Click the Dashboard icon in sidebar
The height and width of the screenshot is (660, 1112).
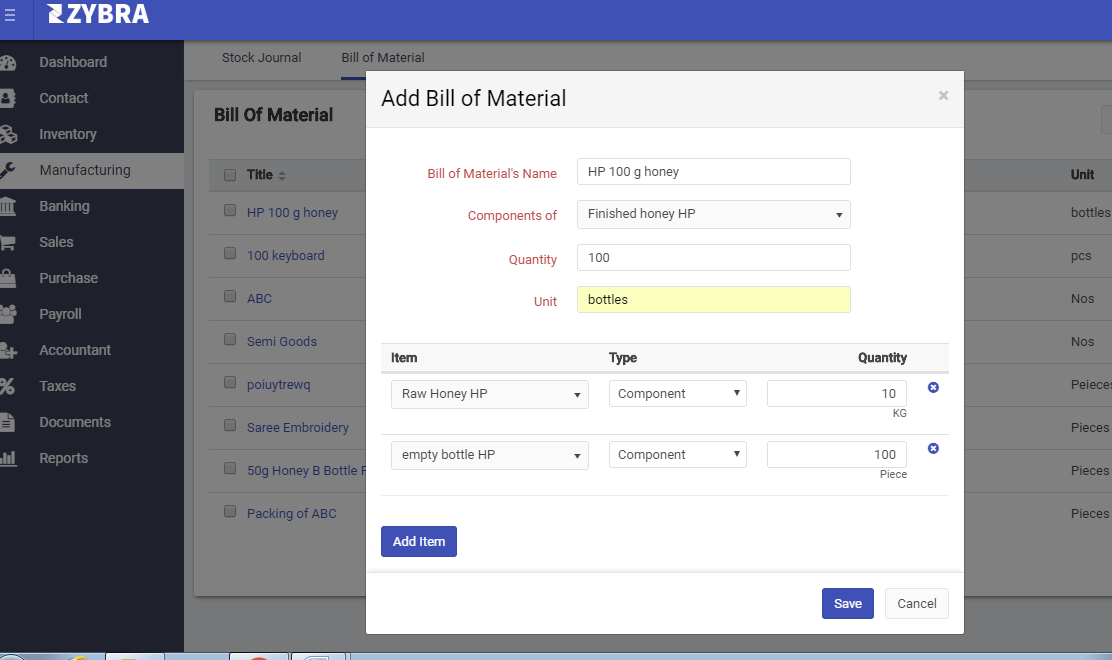[8, 62]
